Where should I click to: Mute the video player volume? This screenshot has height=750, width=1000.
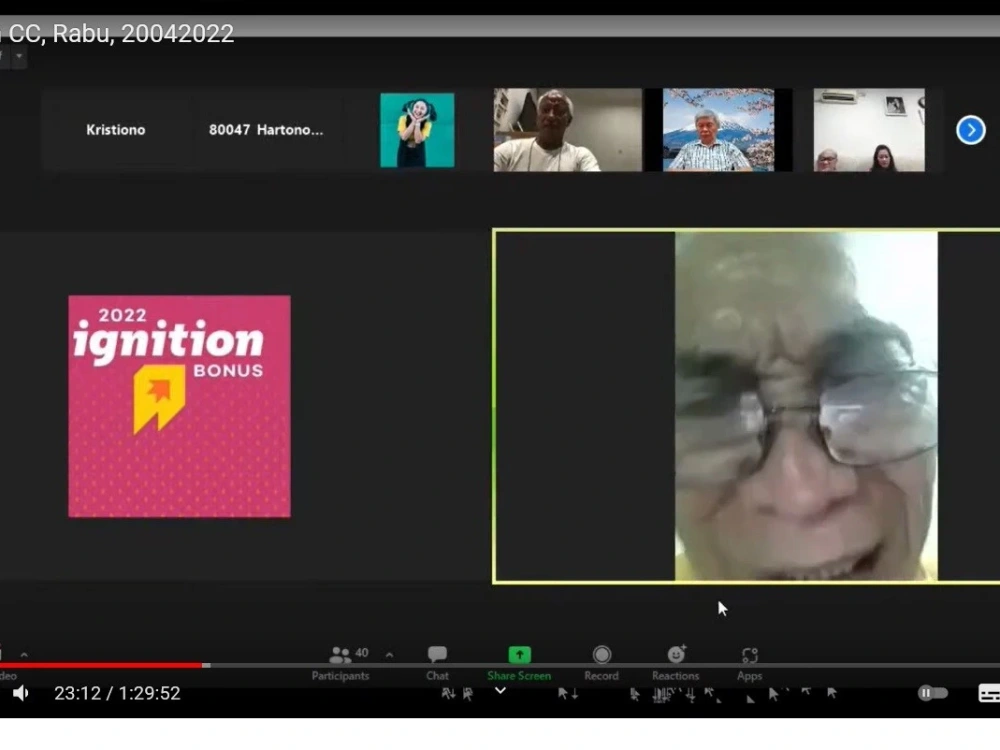[20, 693]
